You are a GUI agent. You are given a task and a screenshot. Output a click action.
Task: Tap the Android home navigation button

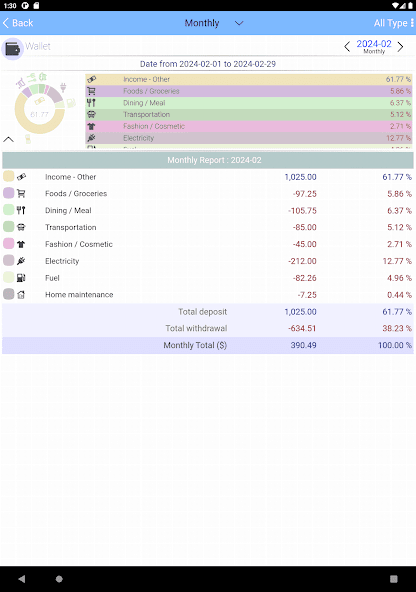(x=59, y=579)
